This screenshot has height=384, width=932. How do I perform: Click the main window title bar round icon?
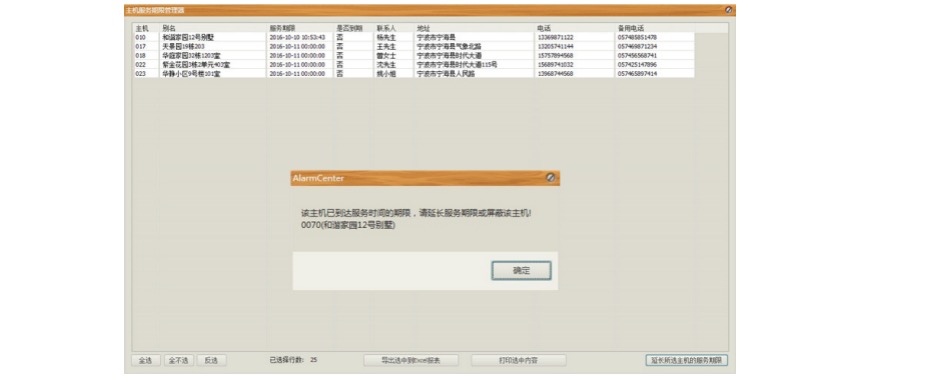coord(729,10)
